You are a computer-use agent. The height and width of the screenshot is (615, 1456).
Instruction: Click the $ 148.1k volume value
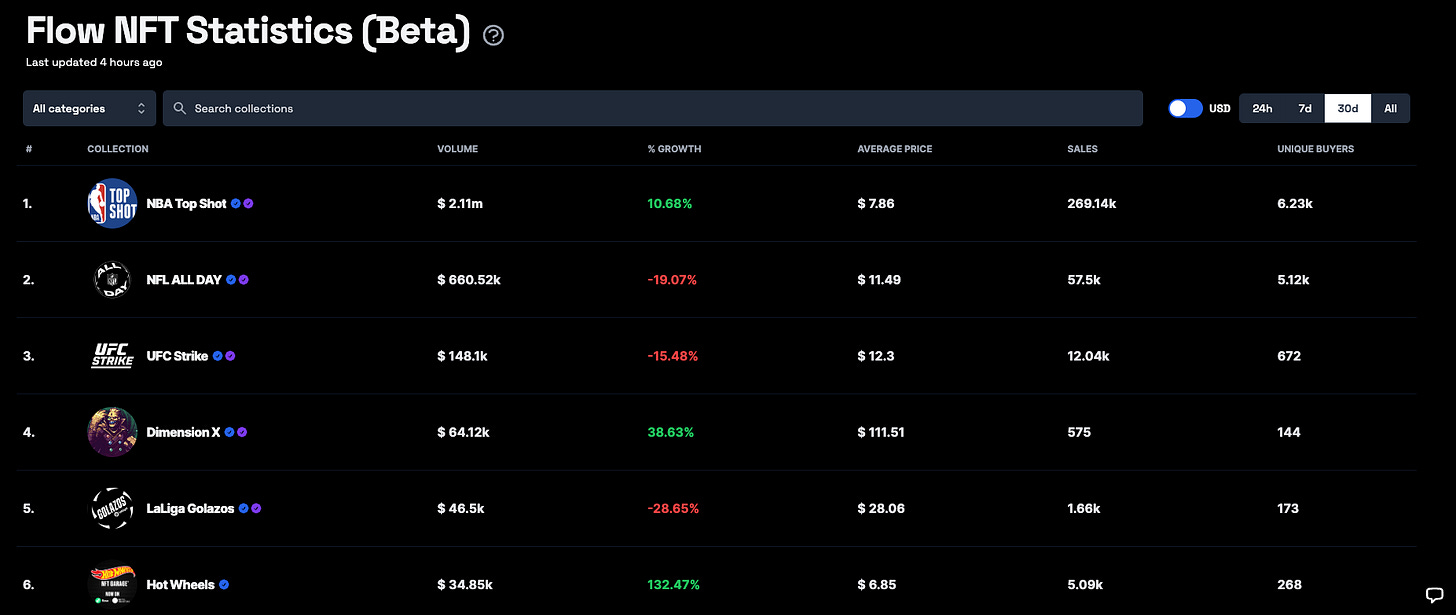(x=462, y=356)
